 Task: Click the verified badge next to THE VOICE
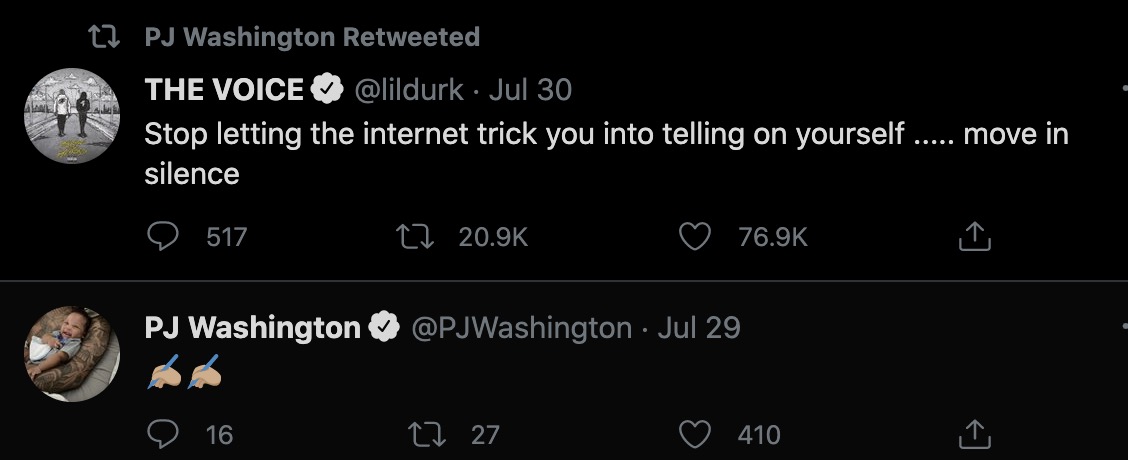[328, 90]
